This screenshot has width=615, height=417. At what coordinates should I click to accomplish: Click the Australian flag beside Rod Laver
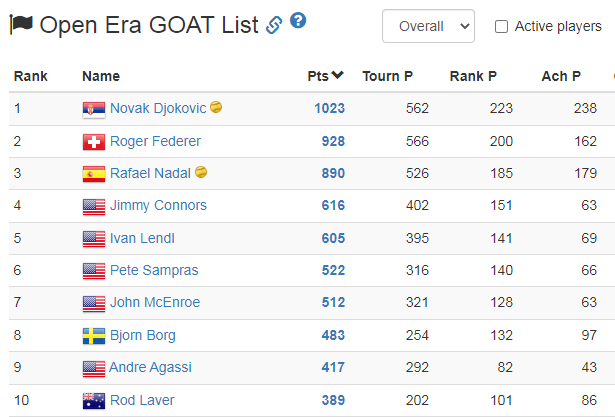pyautogui.click(x=94, y=401)
